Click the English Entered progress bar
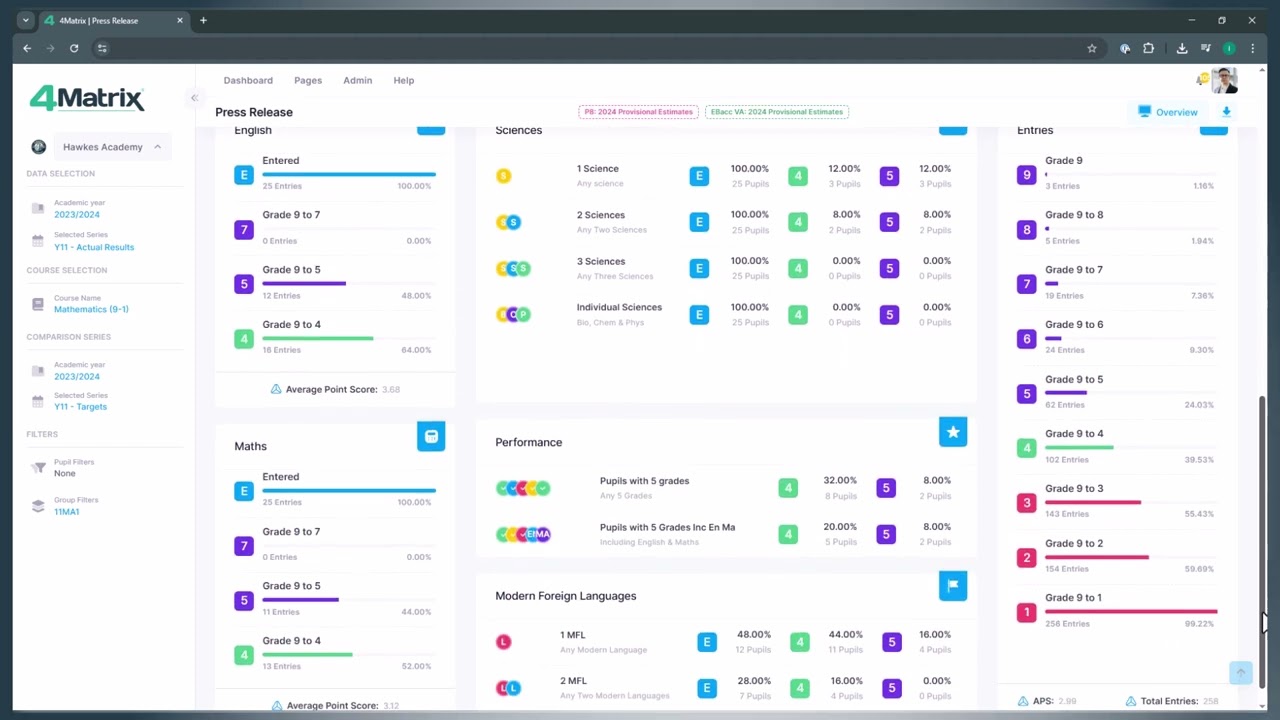The width and height of the screenshot is (1280, 720). pyautogui.click(x=349, y=174)
